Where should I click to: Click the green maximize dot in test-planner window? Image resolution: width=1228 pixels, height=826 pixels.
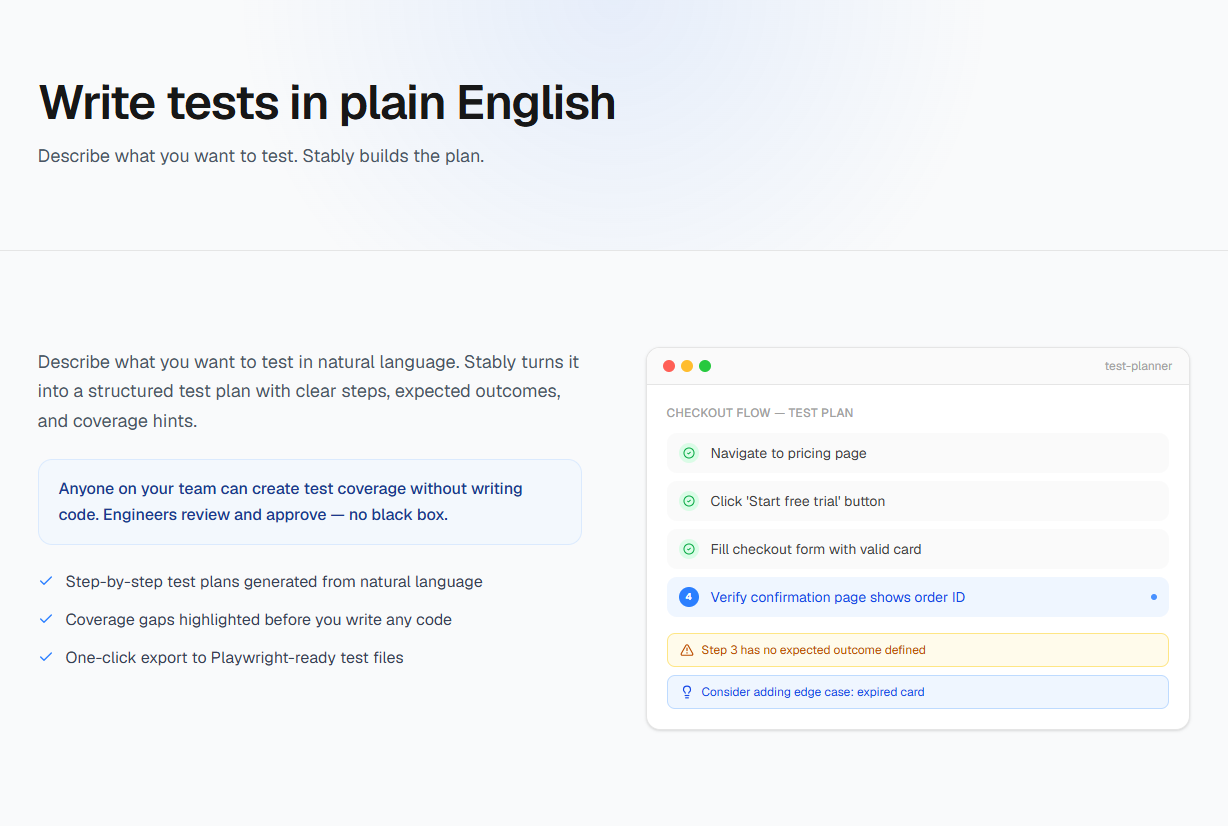pos(705,366)
